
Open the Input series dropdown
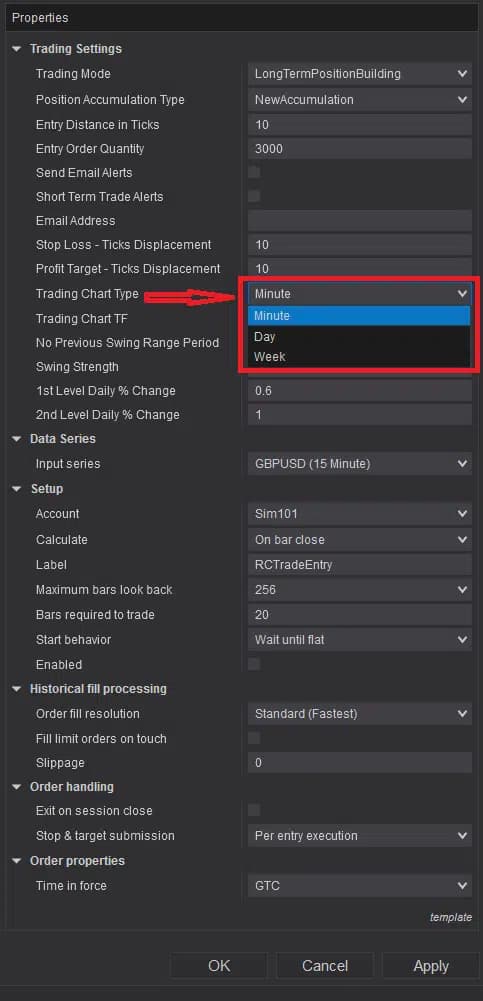(x=360, y=464)
